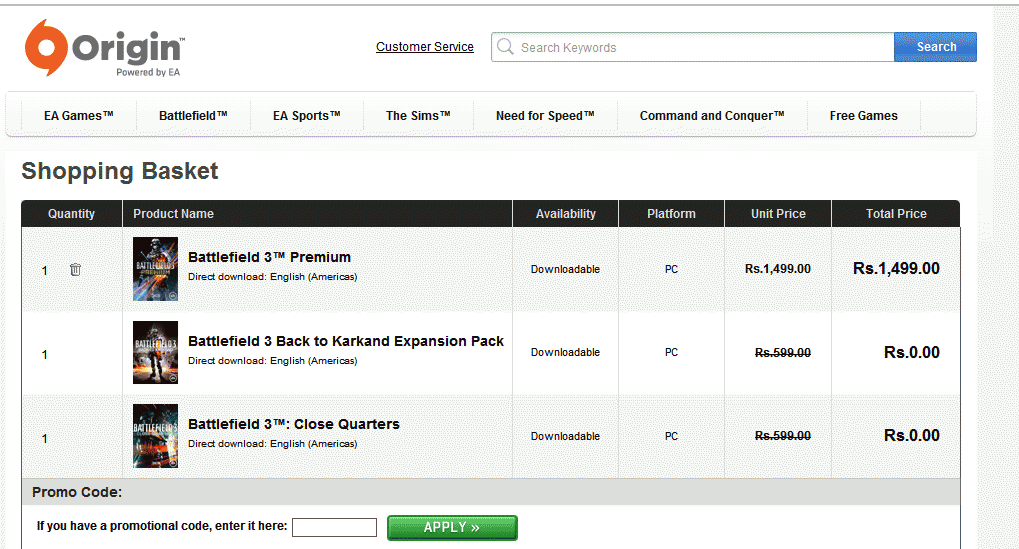Screen dimensions: 1019x549
Task: Click the Origin logo
Action: (104, 48)
